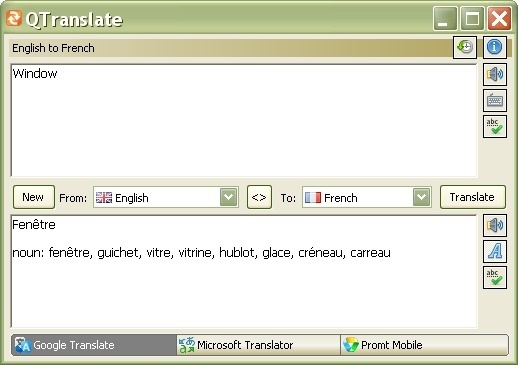Screen dimensions: 518x365
Task: Minimize the QTranslate window
Action: (445, 18)
